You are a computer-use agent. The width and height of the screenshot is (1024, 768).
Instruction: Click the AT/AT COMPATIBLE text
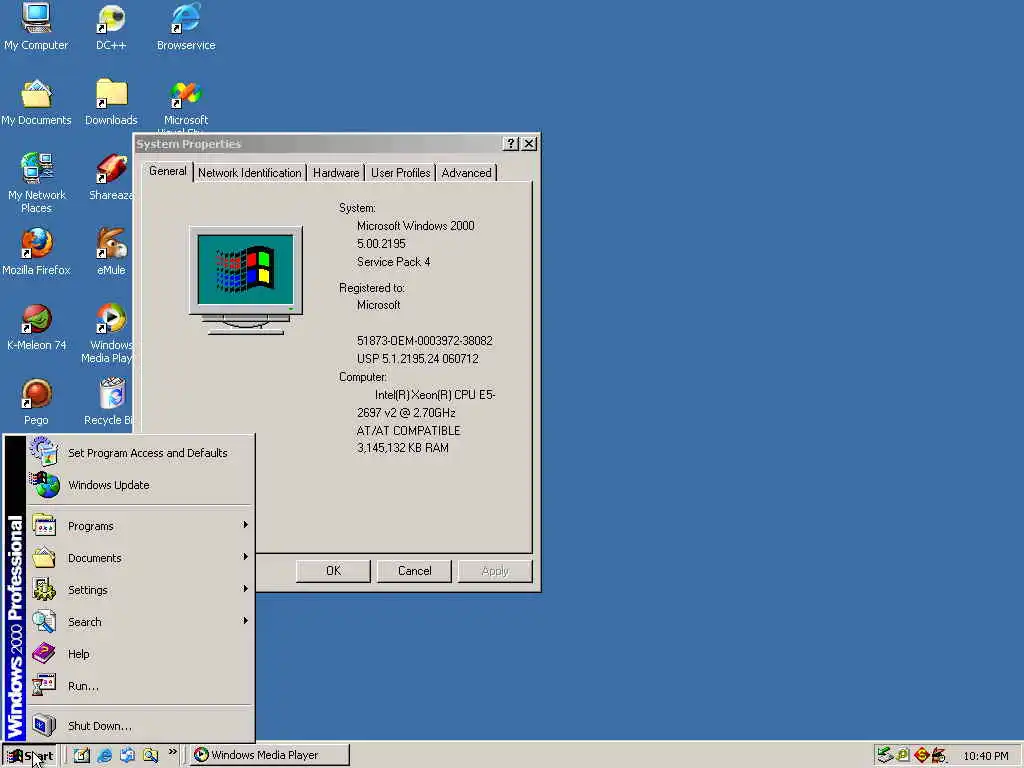pyautogui.click(x=408, y=430)
